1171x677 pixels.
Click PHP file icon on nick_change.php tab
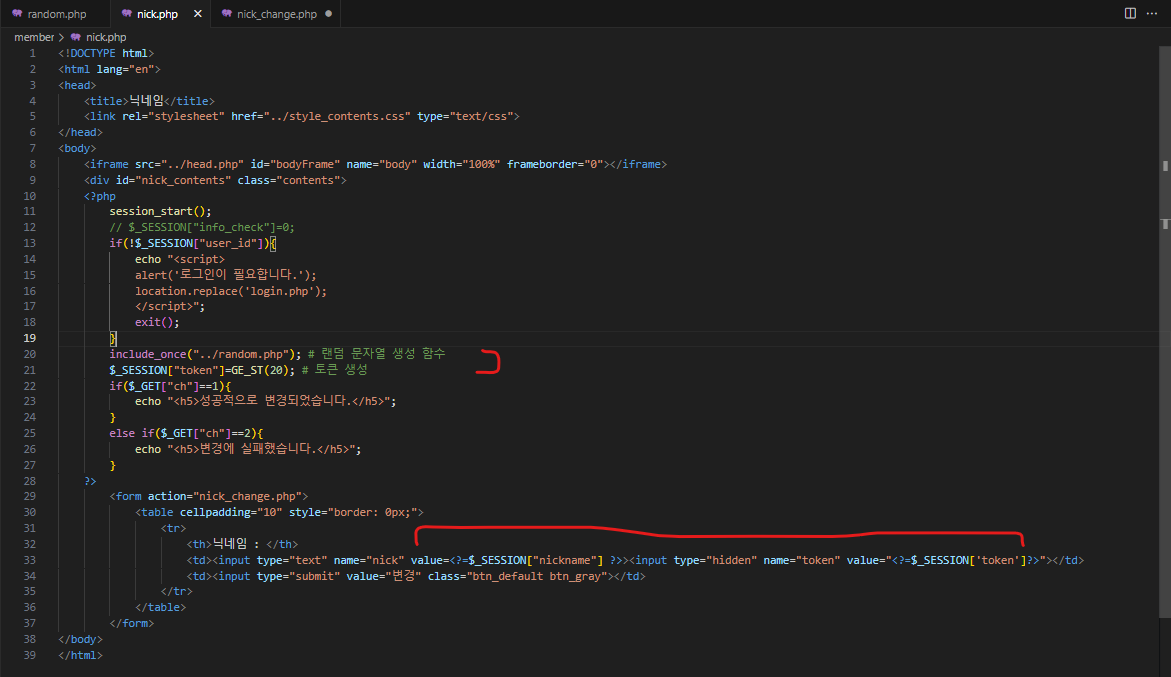pos(226,13)
